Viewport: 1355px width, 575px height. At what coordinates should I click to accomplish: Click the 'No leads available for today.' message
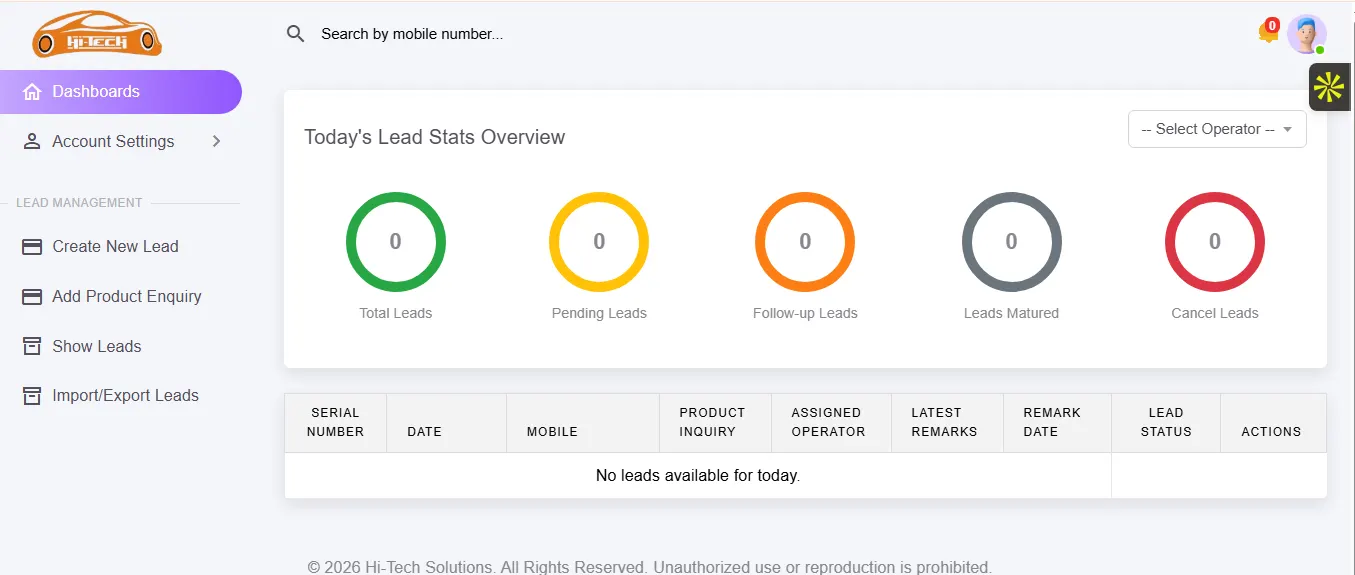(x=698, y=476)
